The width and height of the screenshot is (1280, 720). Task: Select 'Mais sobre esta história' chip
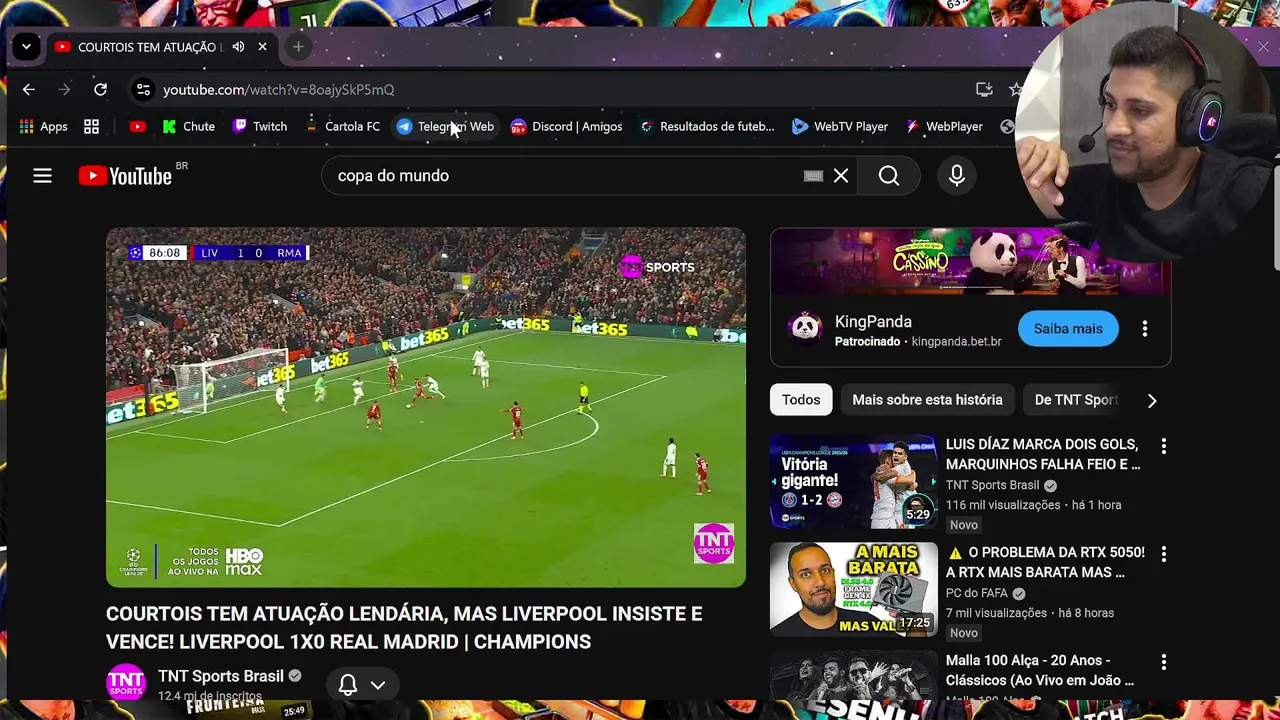click(927, 400)
